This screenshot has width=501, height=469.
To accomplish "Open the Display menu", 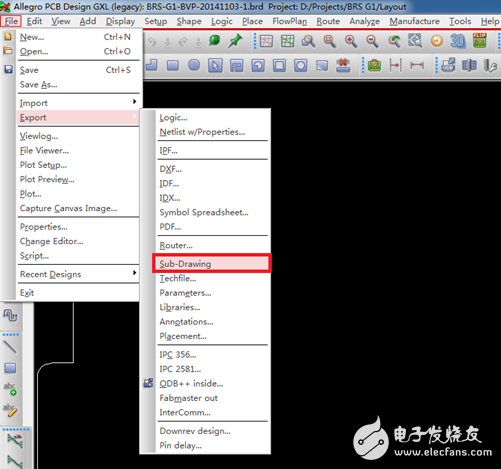I will point(120,21).
